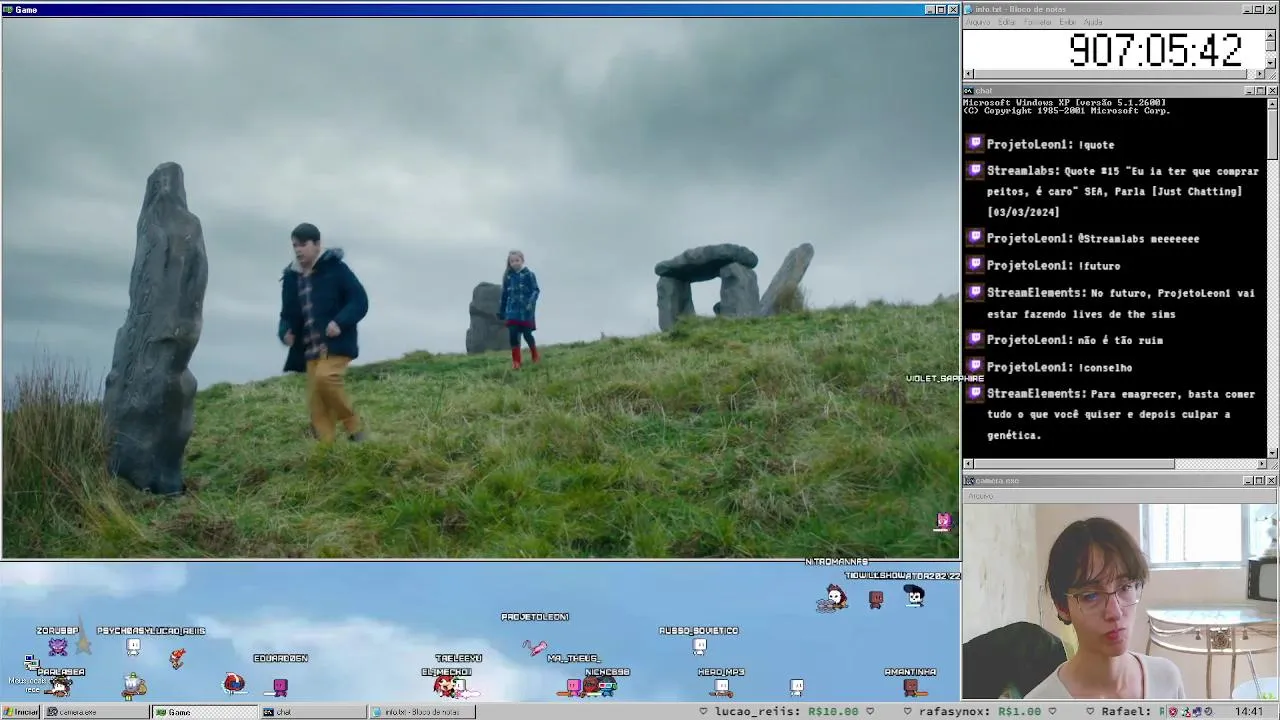Click chat horizontal scrollbar right arrow

(1260, 464)
